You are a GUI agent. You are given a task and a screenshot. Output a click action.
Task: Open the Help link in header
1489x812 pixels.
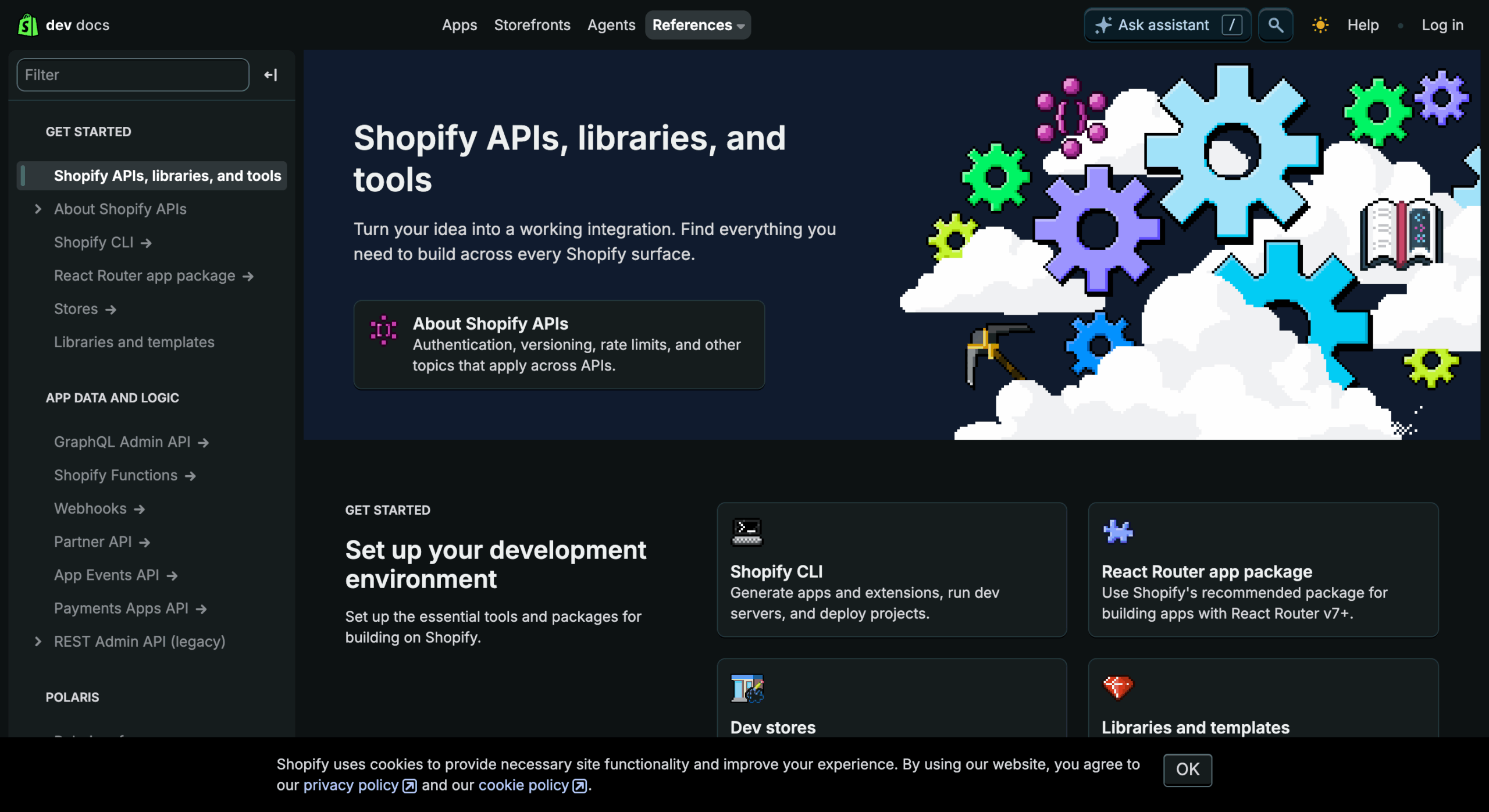point(1363,25)
